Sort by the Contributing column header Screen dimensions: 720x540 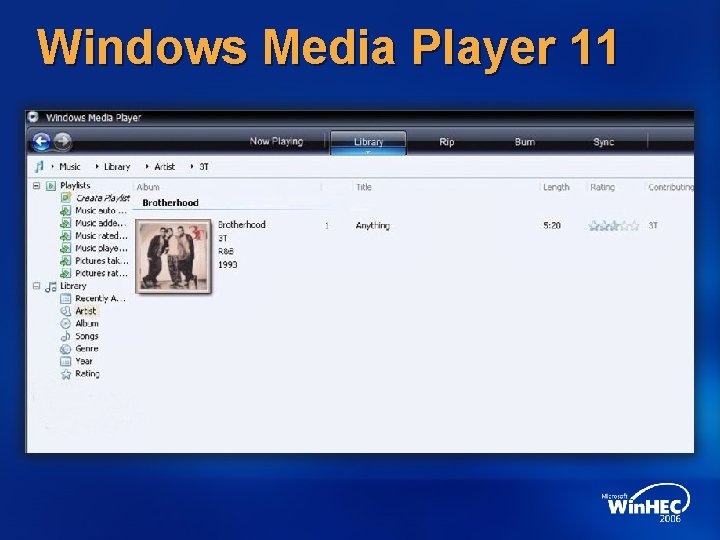(x=671, y=187)
